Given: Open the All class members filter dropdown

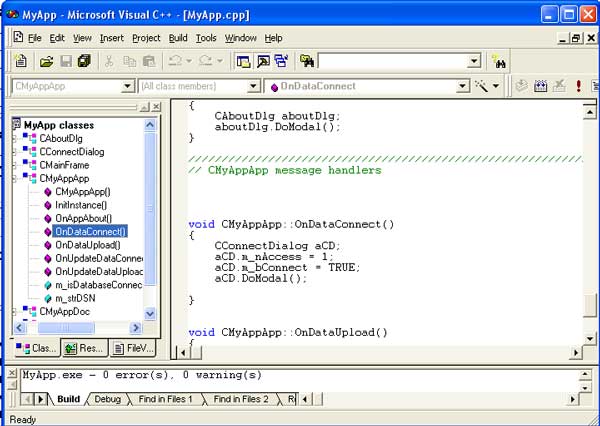Looking at the screenshot, I should point(253,86).
